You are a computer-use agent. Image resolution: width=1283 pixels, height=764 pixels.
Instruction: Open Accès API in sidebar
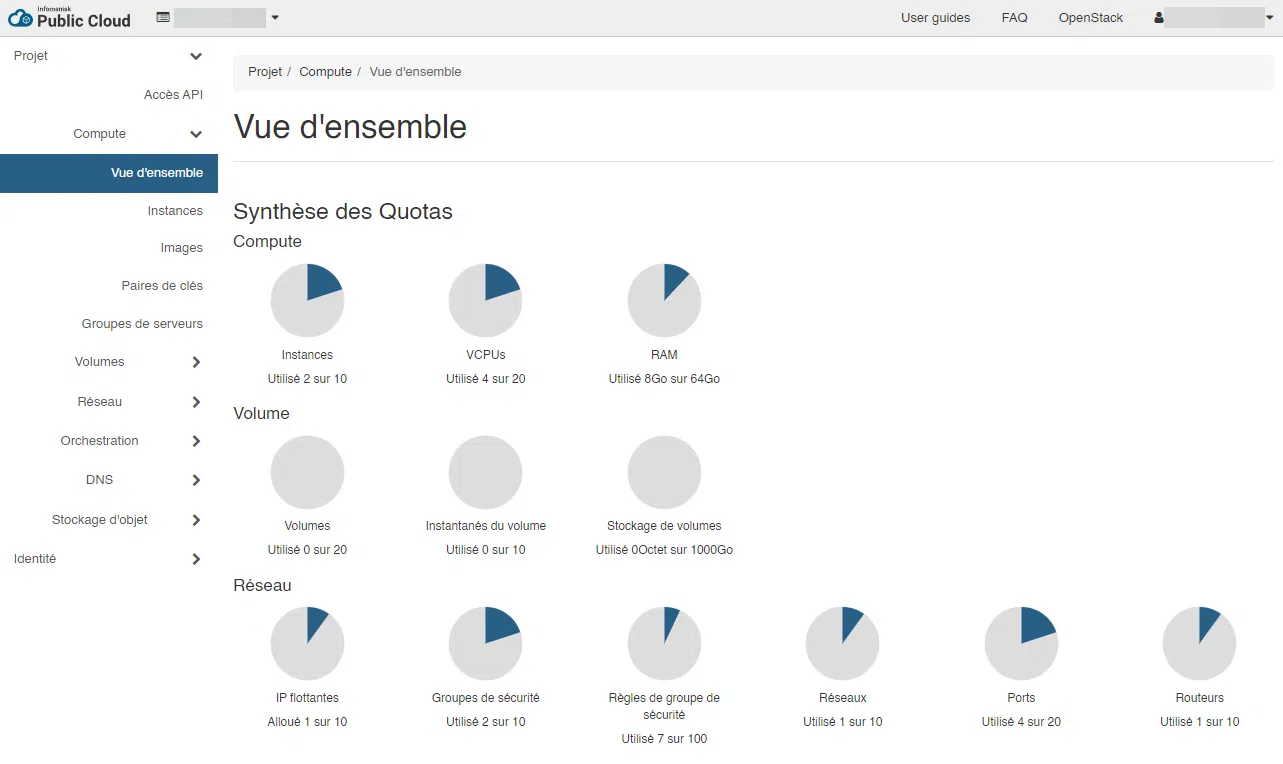pyautogui.click(x=173, y=95)
